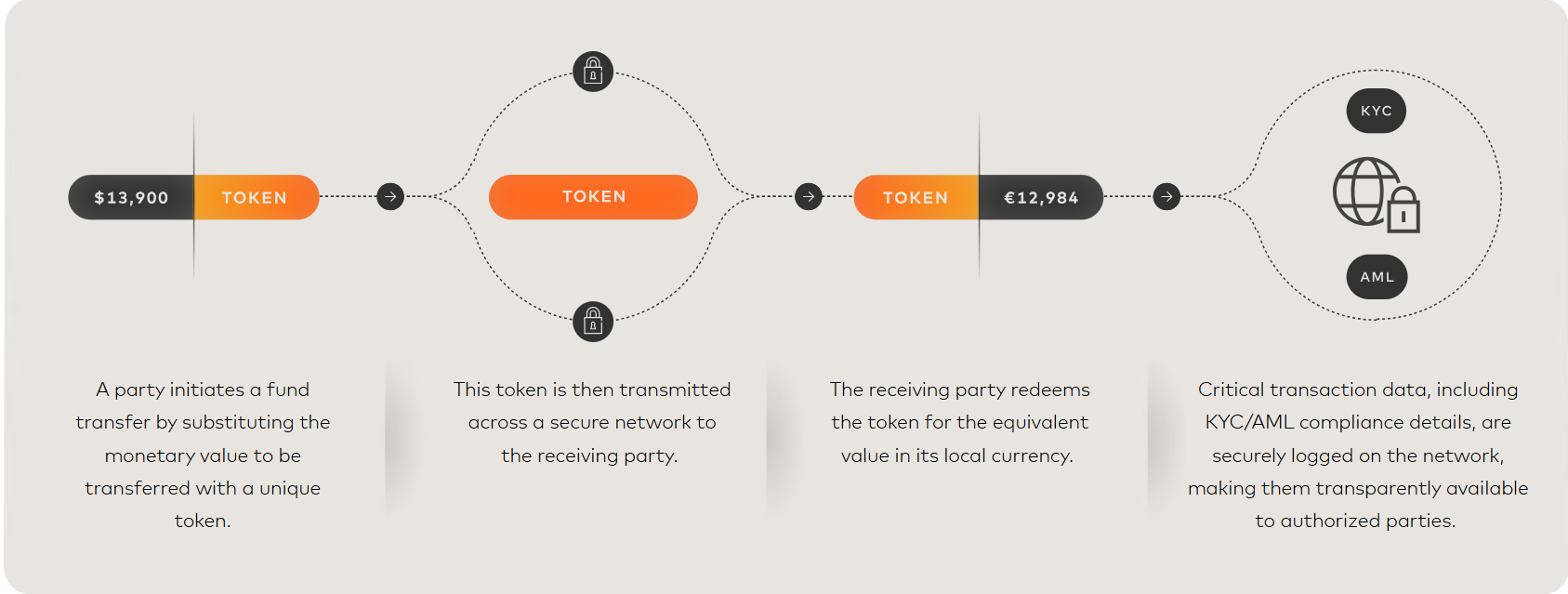Click the arrow circle after the $13,900 token pill

click(390, 197)
